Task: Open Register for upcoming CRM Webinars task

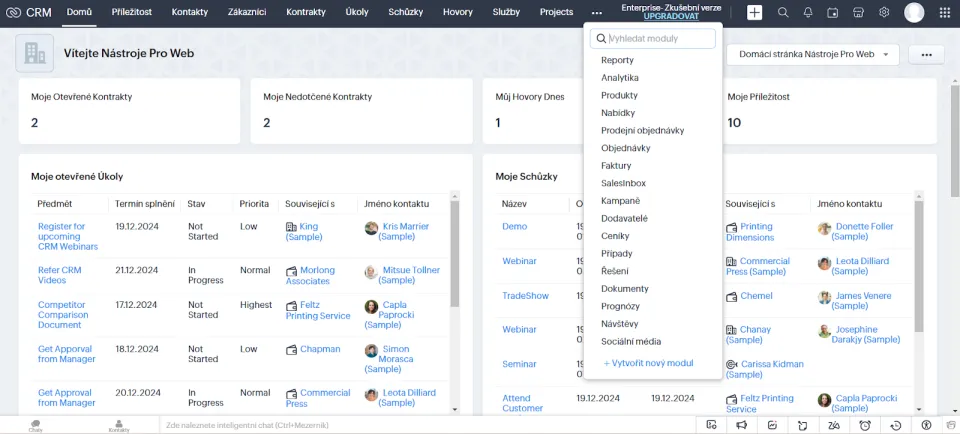Action: click(x=68, y=236)
